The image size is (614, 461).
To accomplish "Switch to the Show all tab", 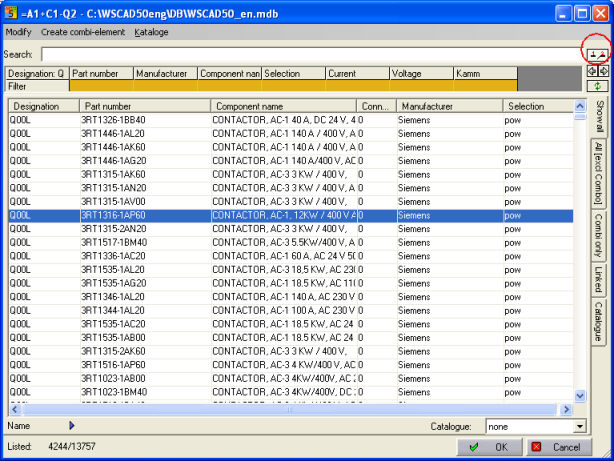I will (x=599, y=116).
